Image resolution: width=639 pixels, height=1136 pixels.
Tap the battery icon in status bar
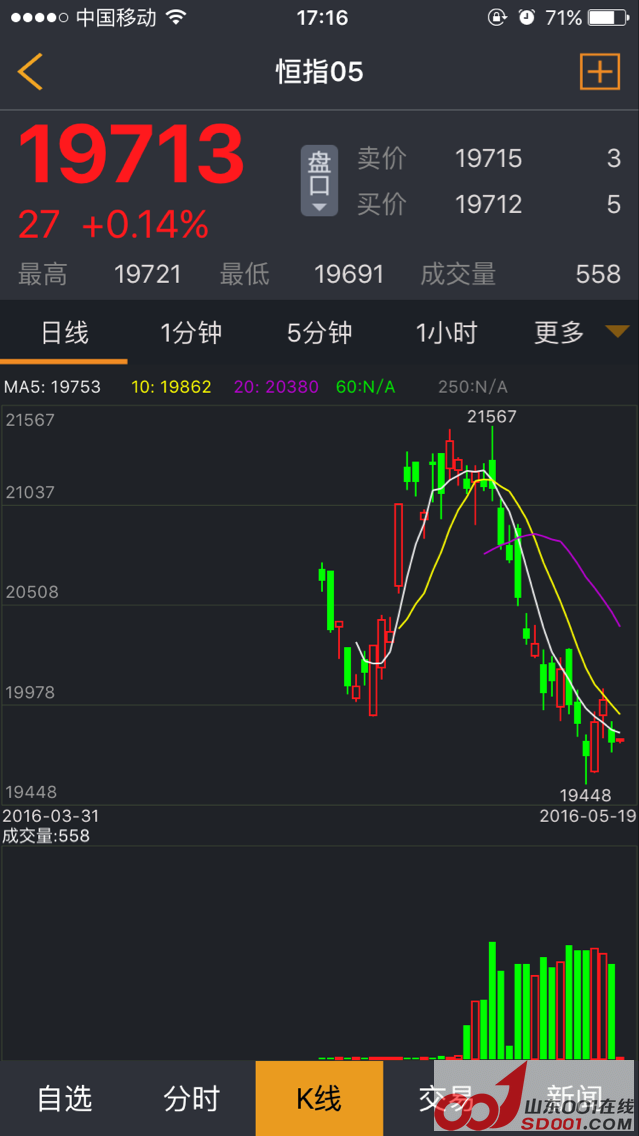click(606, 18)
